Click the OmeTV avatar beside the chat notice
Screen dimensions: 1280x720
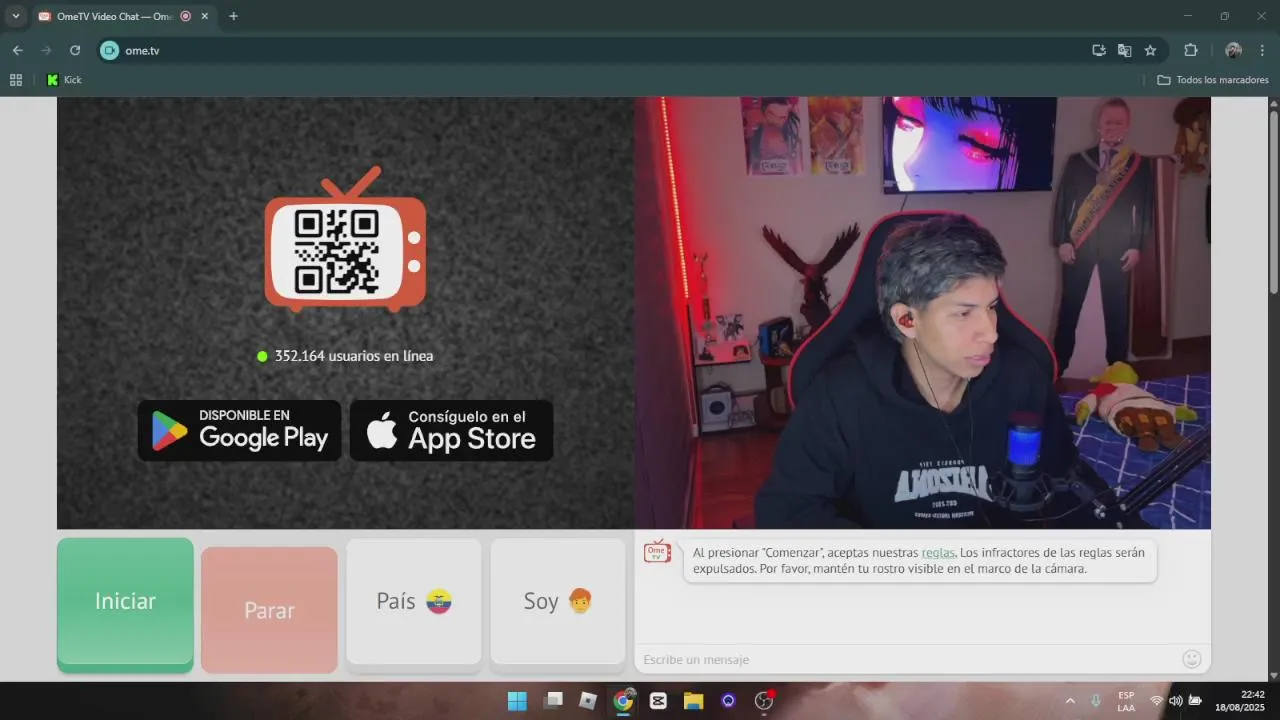click(657, 552)
